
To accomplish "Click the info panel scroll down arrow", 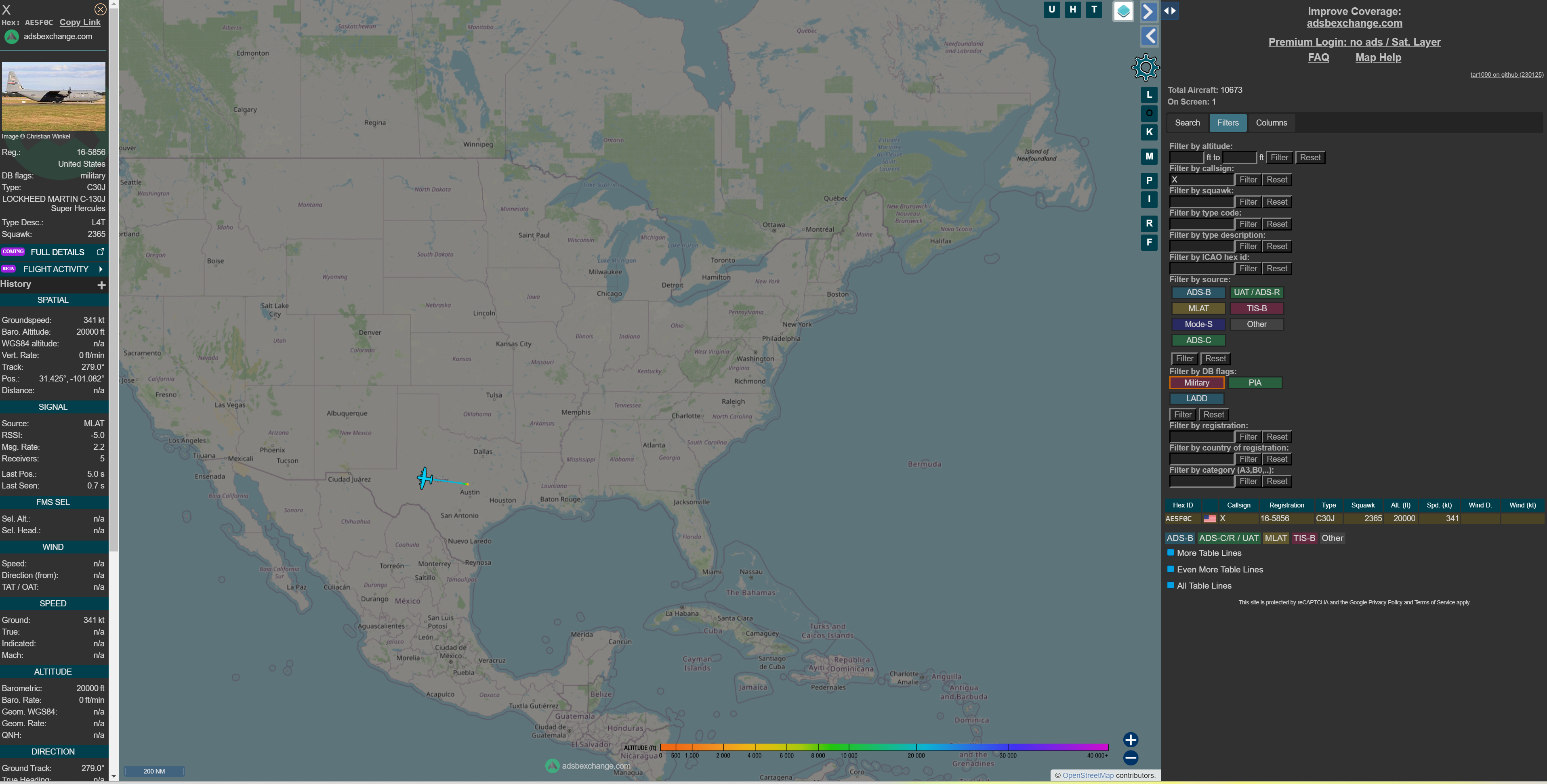I will (x=114, y=776).
